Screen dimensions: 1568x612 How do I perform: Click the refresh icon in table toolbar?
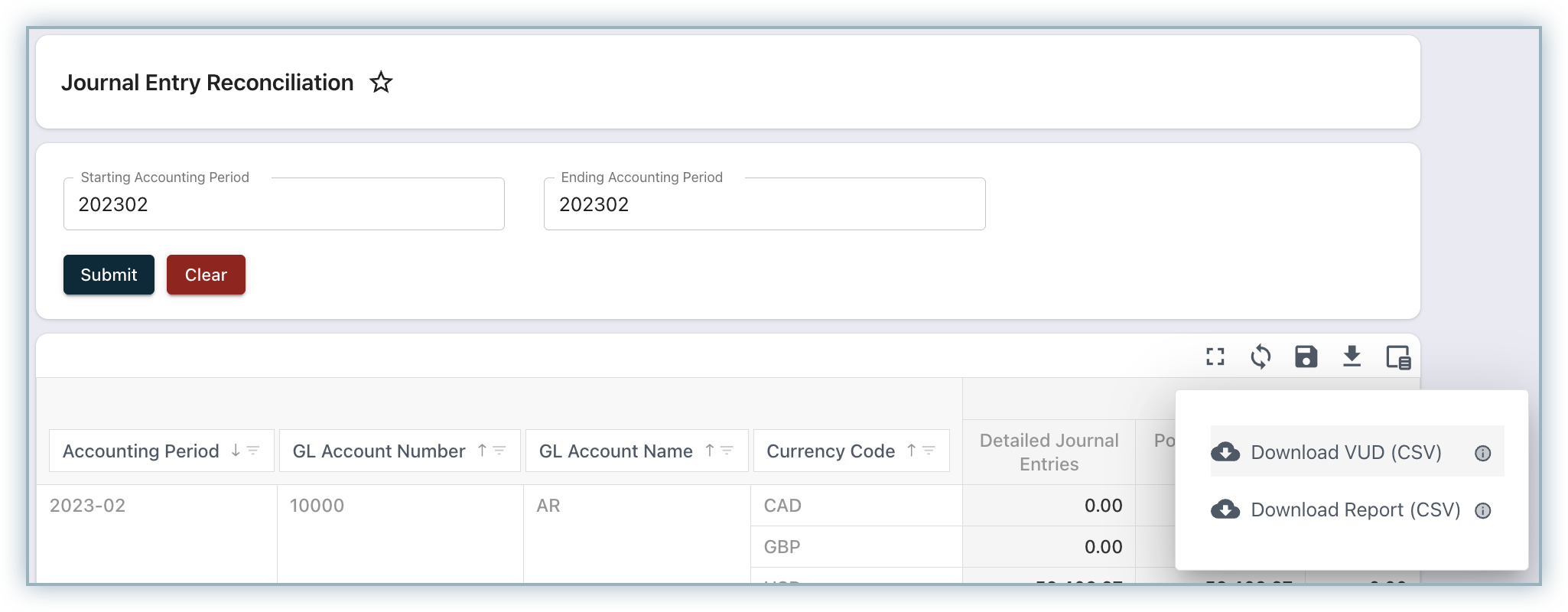(x=1261, y=356)
